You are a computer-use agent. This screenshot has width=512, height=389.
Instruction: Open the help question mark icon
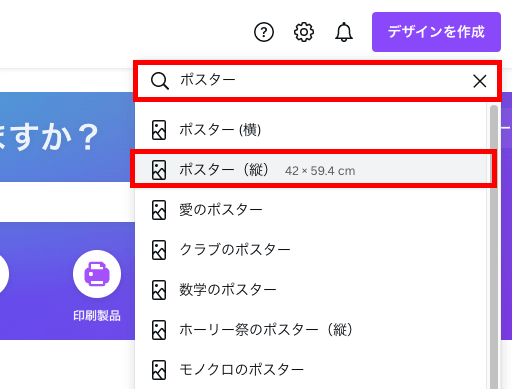pyautogui.click(x=264, y=32)
